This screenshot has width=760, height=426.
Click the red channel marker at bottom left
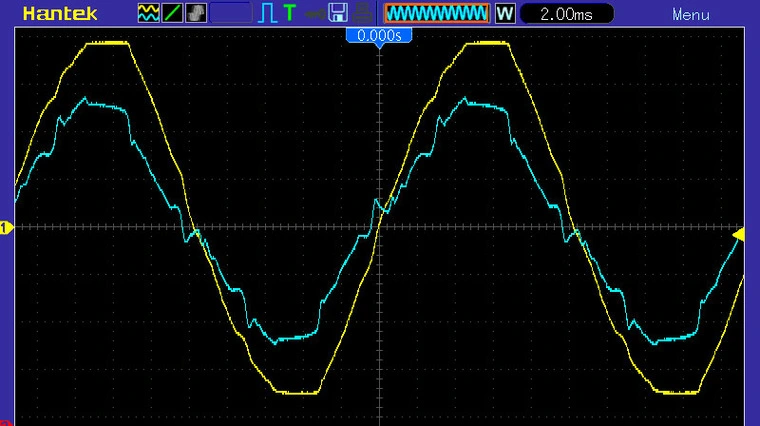click(4, 422)
